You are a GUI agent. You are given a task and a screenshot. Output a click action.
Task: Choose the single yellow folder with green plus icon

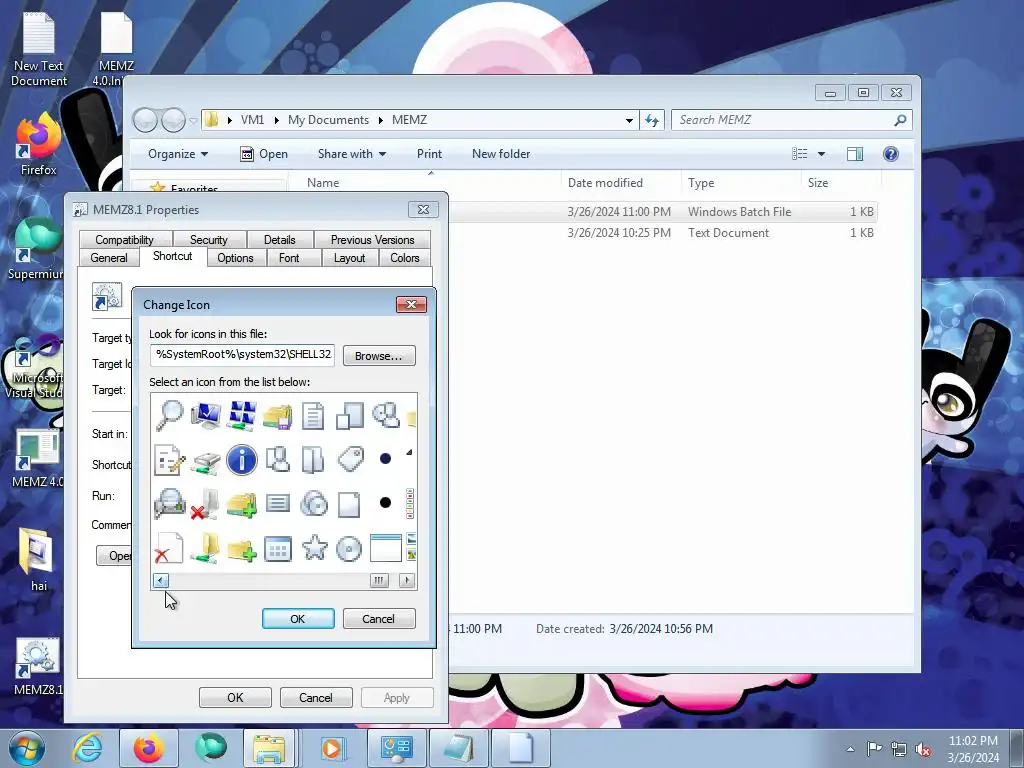pos(242,550)
